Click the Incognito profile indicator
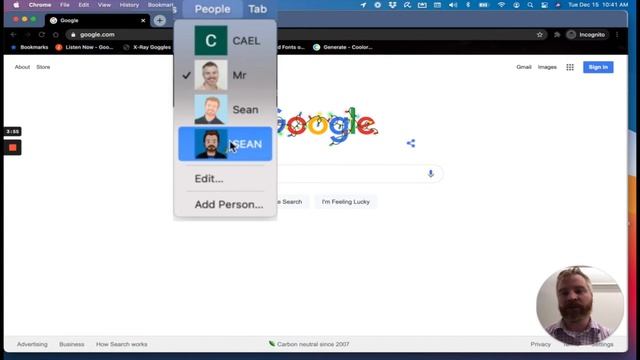This screenshot has width=640, height=360. [x=586, y=35]
